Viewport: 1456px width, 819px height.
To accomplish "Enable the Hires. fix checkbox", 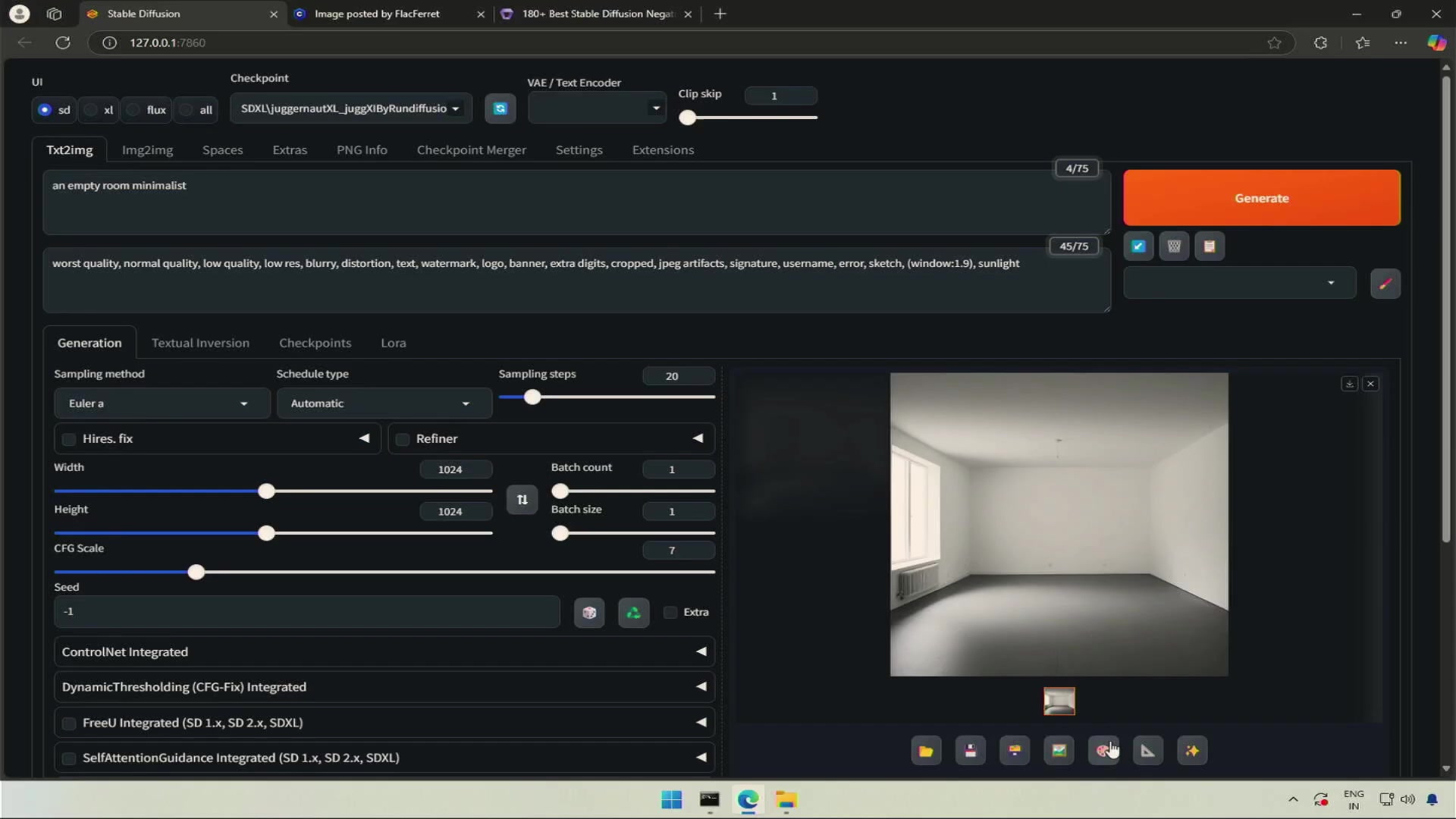I will (69, 439).
